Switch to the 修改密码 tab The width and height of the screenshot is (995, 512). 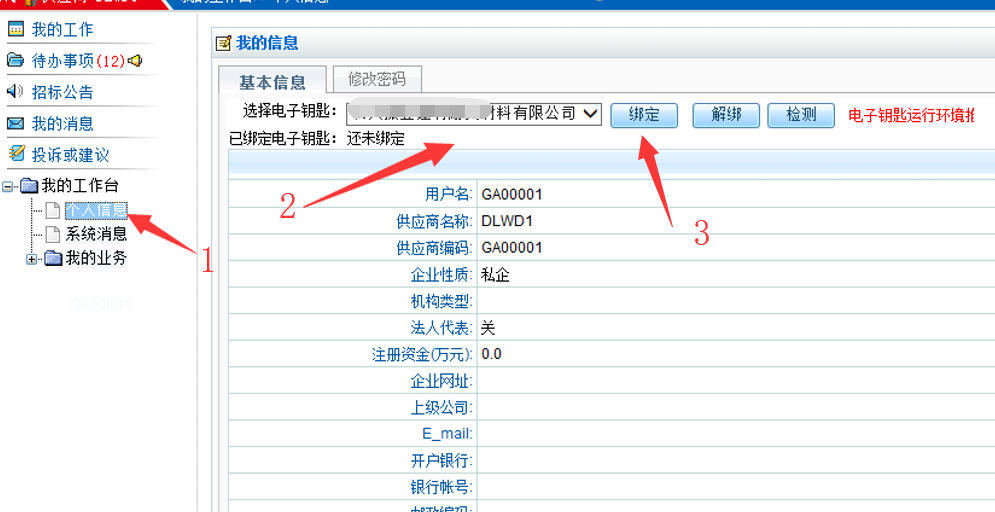coord(377,79)
